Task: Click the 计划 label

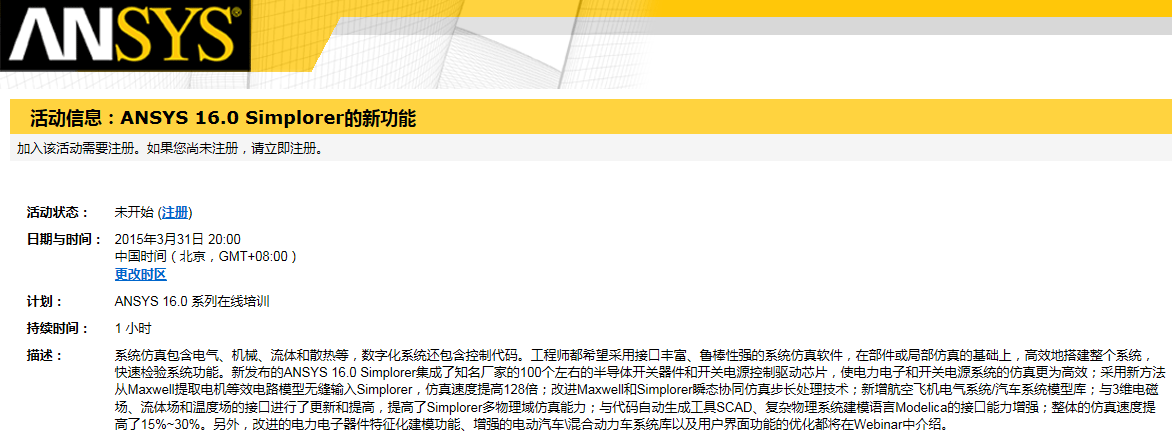Action: [x=45, y=302]
